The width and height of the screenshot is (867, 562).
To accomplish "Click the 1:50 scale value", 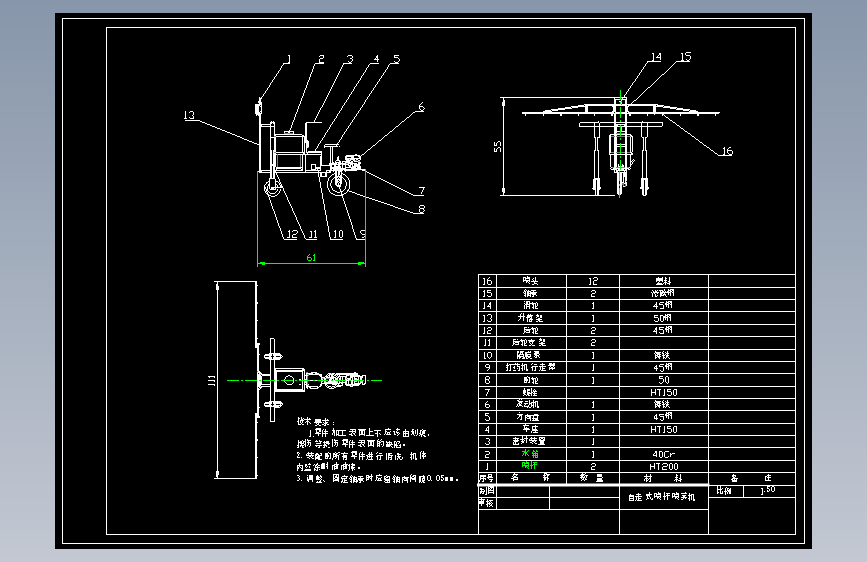I will pos(768,490).
